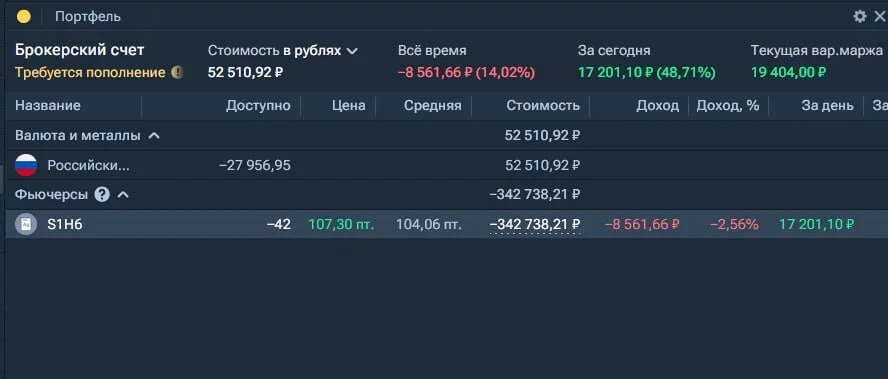This screenshot has height=379, width=888.
Task: Collapse the Фьючерсы section
Action: tap(123, 195)
